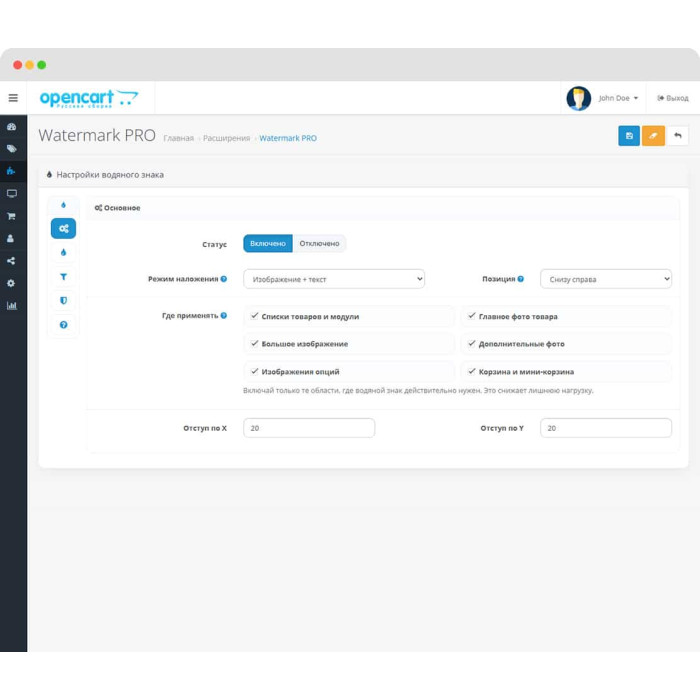Screen dimensions: 700x700
Task: Select the text settings T tab icon
Action: click(x=63, y=277)
